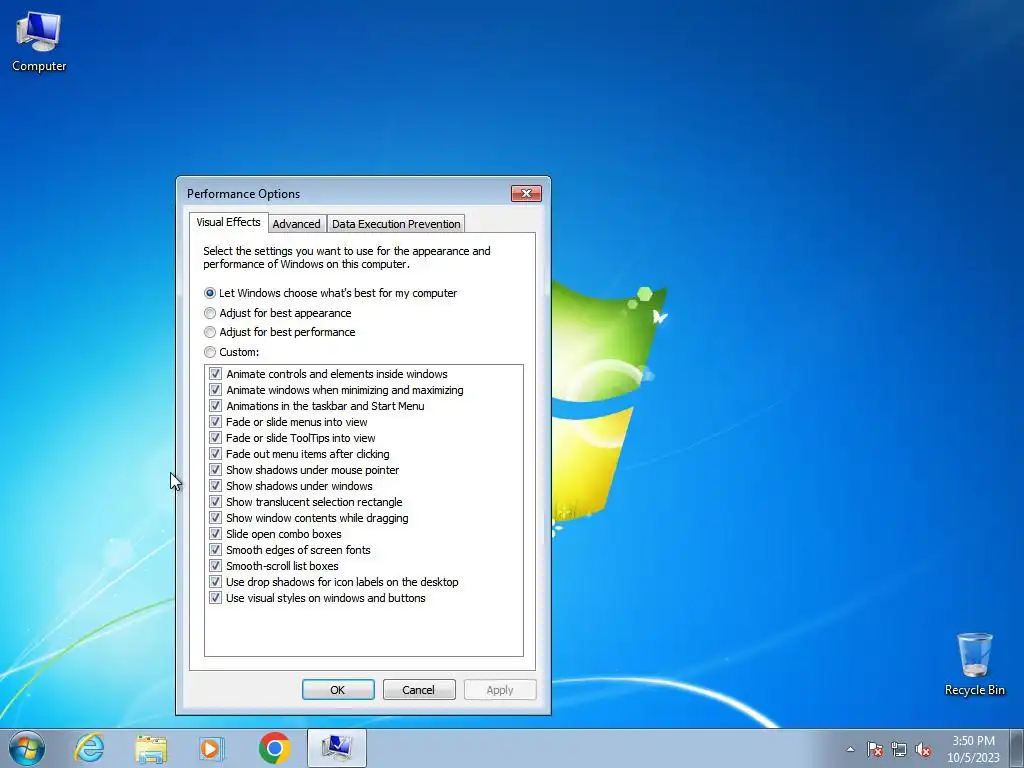Click the muted volume tray icon
Image resolution: width=1024 pixels, height=768 pixels.
(923, 750)
